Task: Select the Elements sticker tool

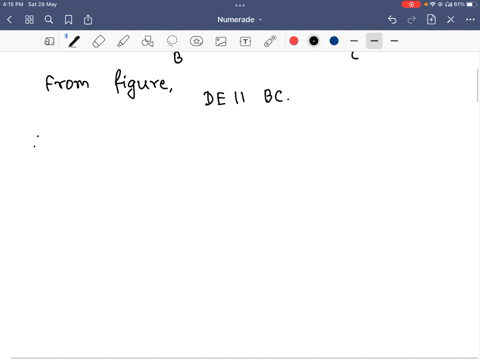Action: [196, 41]
